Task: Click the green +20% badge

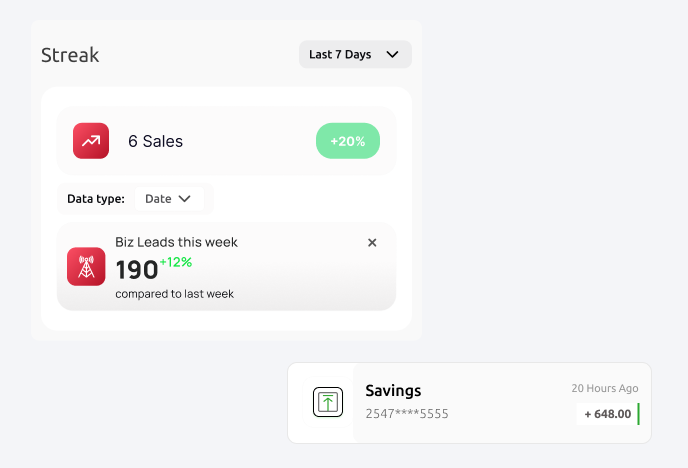Action: point(348,141)
